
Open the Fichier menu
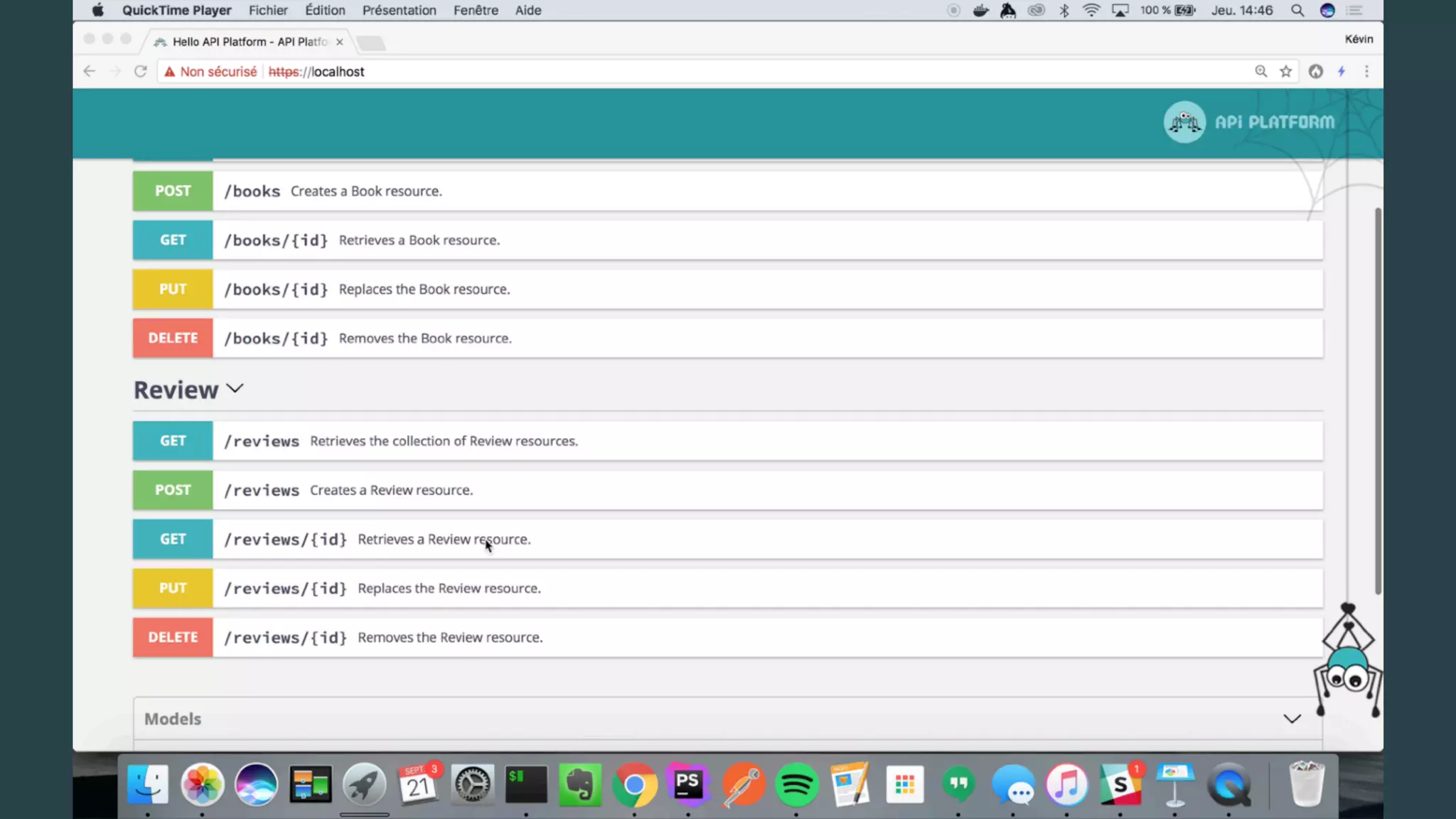(268, 10)
